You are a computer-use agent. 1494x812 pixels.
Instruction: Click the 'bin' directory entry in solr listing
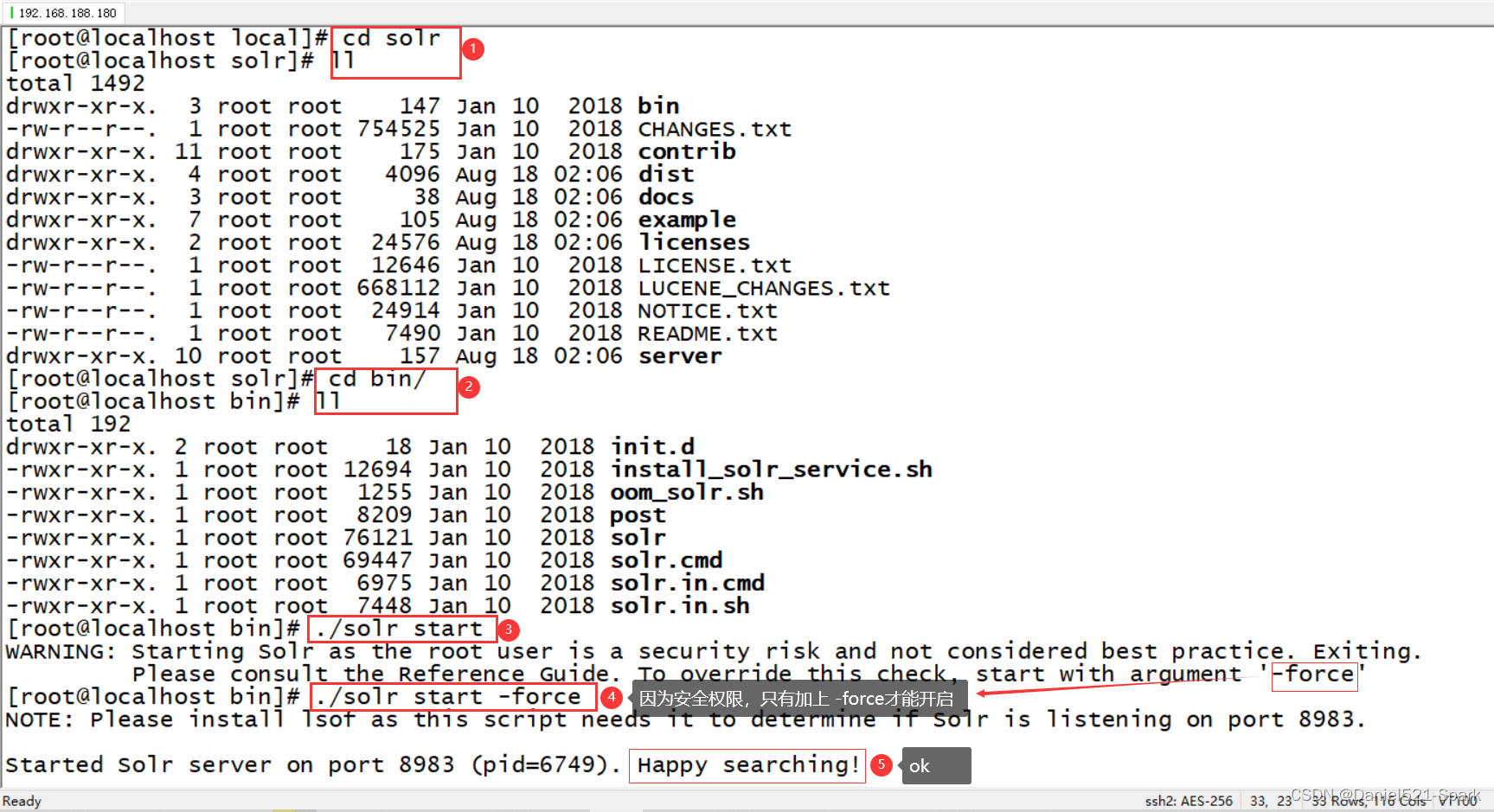658,106
